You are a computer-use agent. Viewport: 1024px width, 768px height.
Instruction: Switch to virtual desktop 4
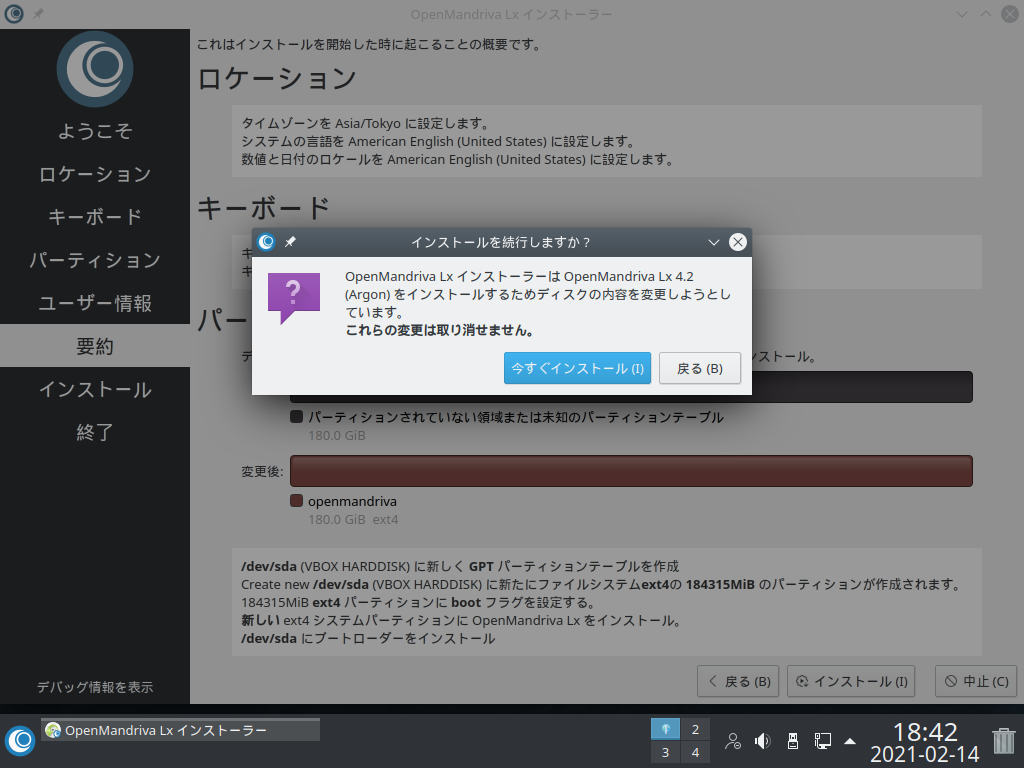(695, 752)
